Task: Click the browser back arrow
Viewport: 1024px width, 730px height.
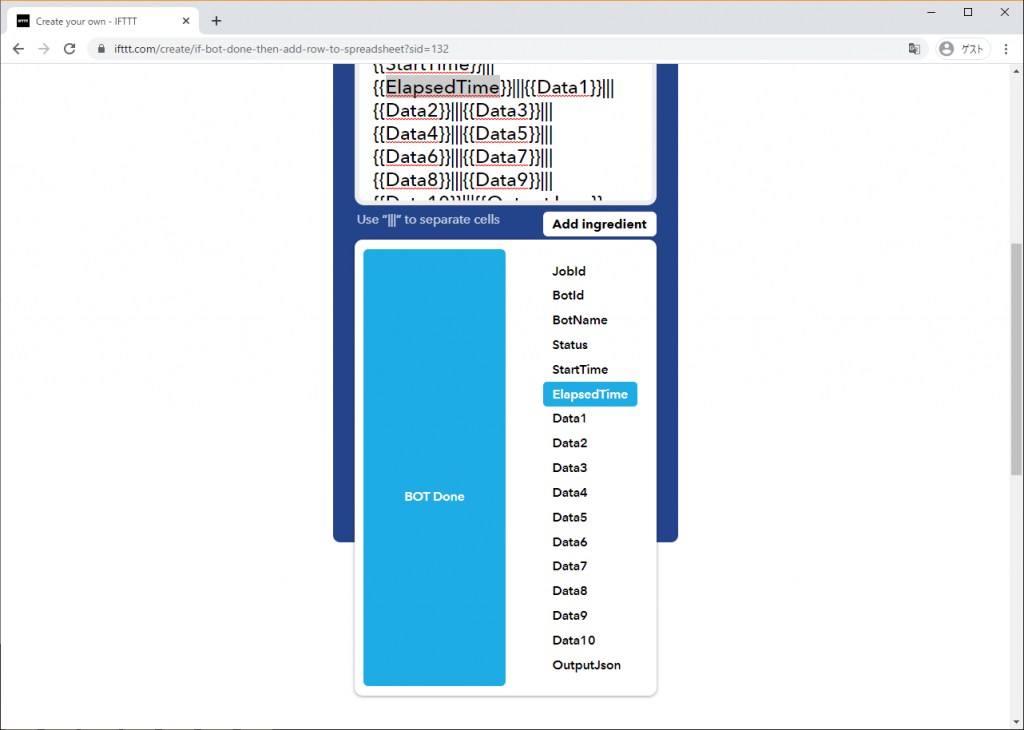Action: pyautogui.click(x=18, y=49)
